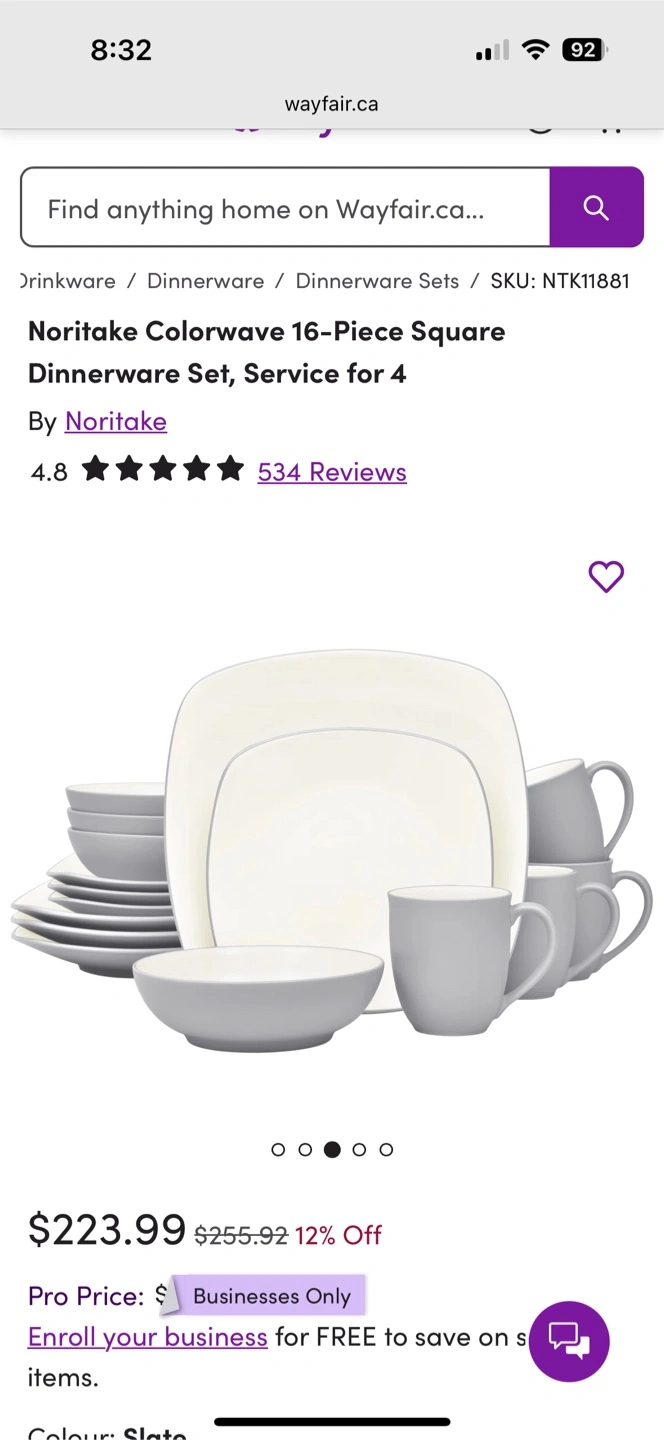Click Enroll your business link

tap(148, 1337)
